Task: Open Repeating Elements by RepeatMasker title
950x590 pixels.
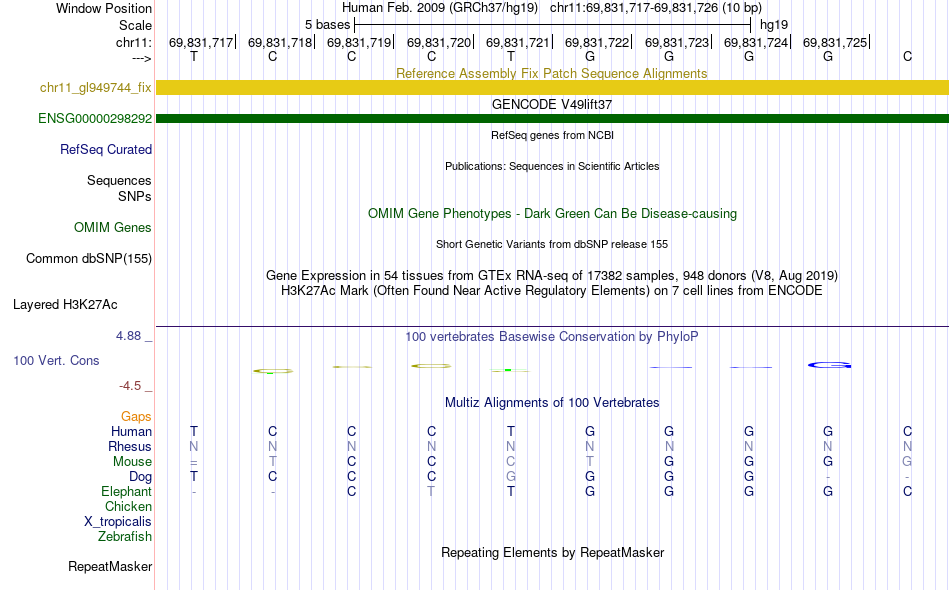Action: 552,552
